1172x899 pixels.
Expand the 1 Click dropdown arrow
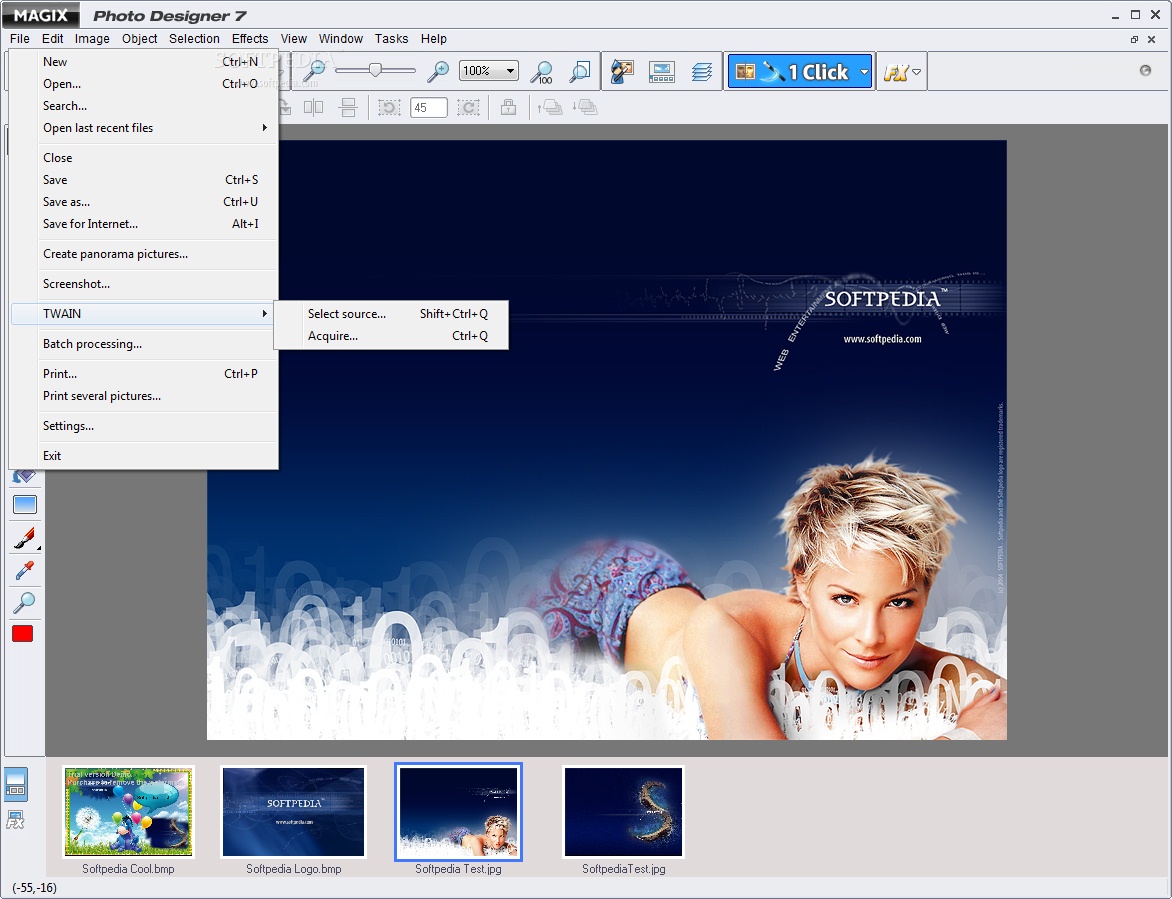(x=865, y=72)
